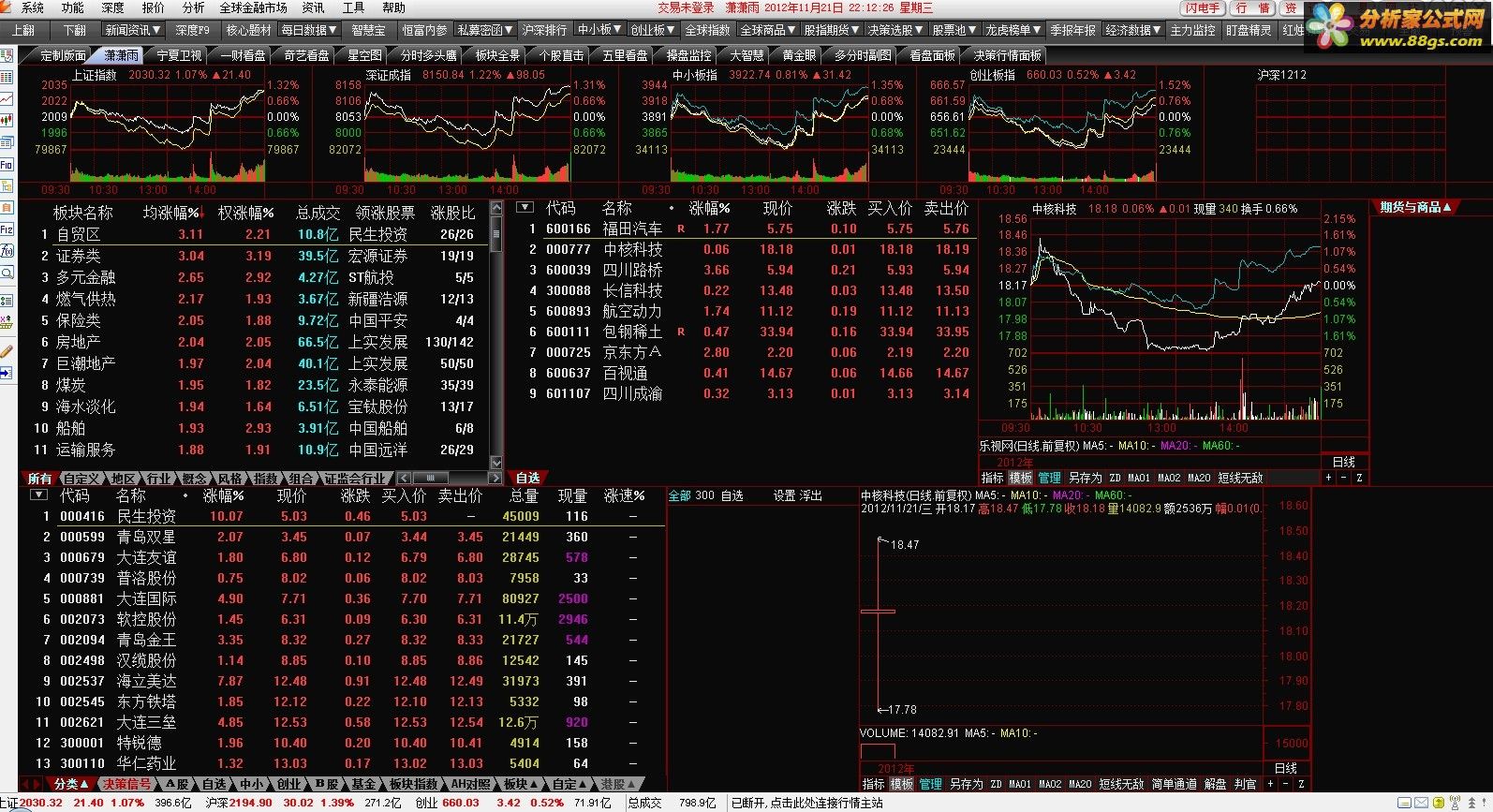The image size is (1493, 812).
Task: Click the pencil drawing tool sidebar icon
Action: (7, 351)
